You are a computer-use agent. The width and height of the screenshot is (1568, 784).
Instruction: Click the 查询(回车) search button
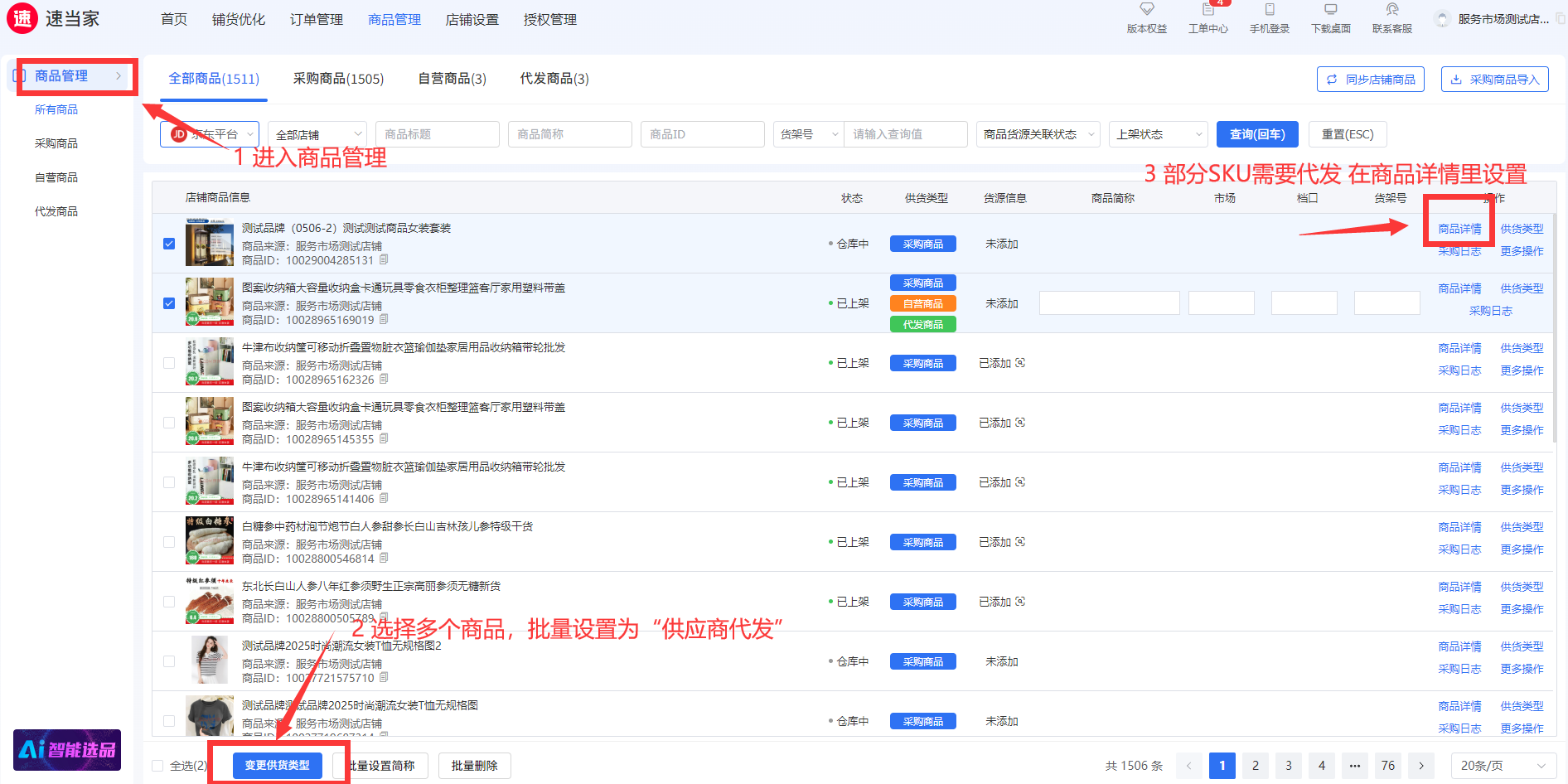(1256, 134)
